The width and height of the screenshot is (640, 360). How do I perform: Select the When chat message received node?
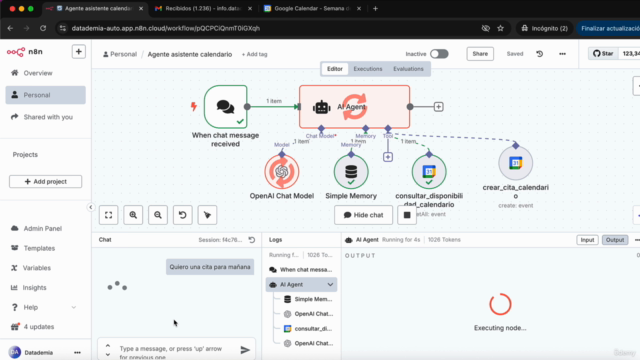point(226,107)
